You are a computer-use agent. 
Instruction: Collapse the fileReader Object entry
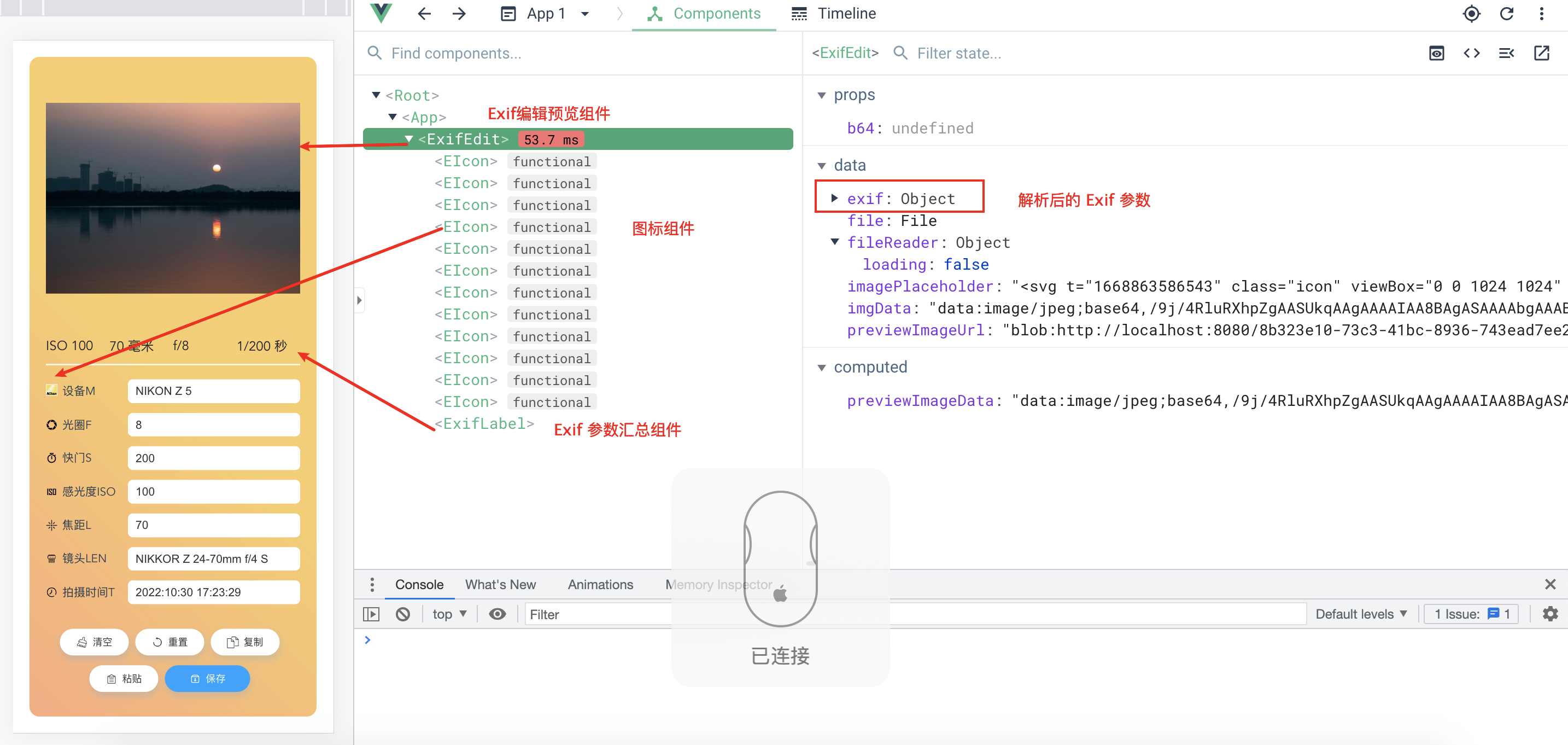(x=834, y=242)
